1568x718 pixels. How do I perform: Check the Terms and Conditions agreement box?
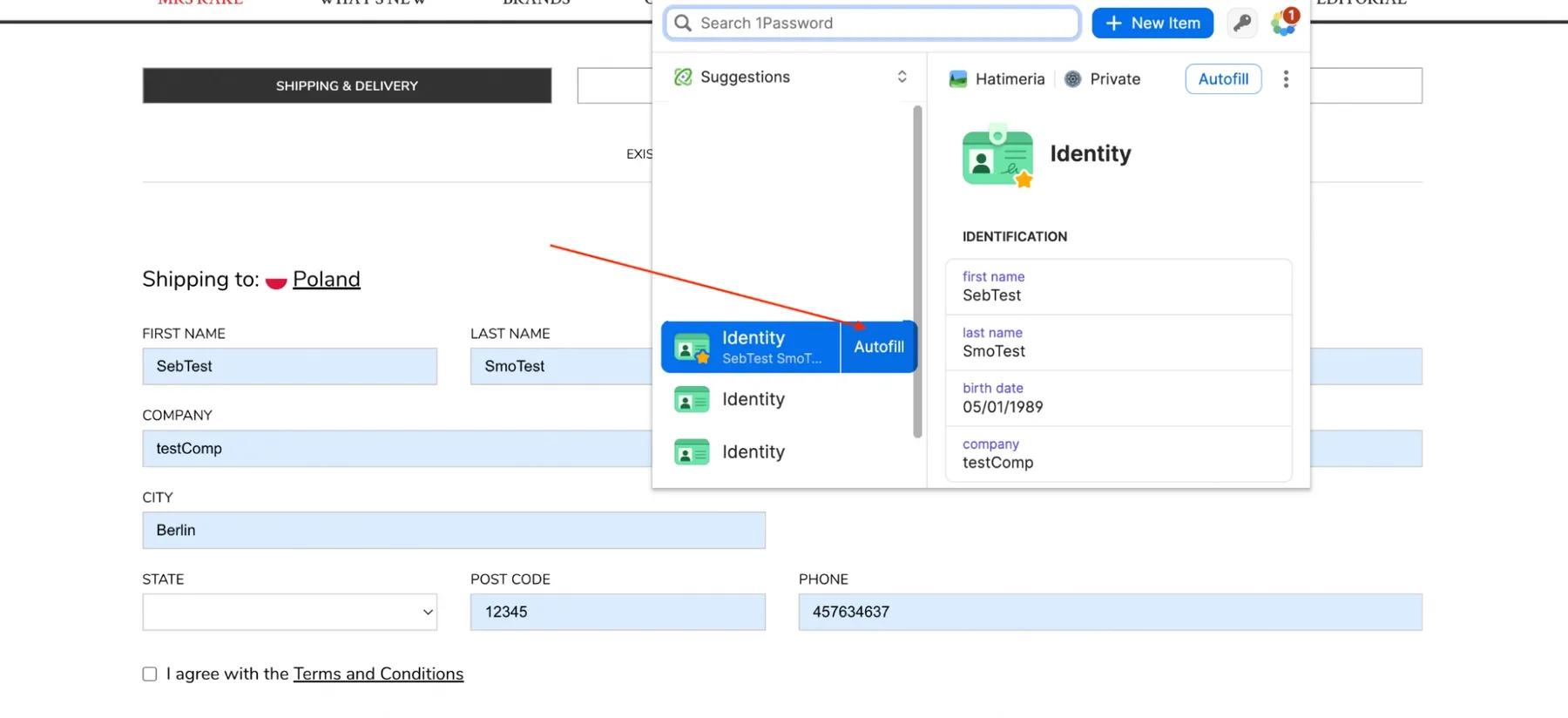[150, 674]
